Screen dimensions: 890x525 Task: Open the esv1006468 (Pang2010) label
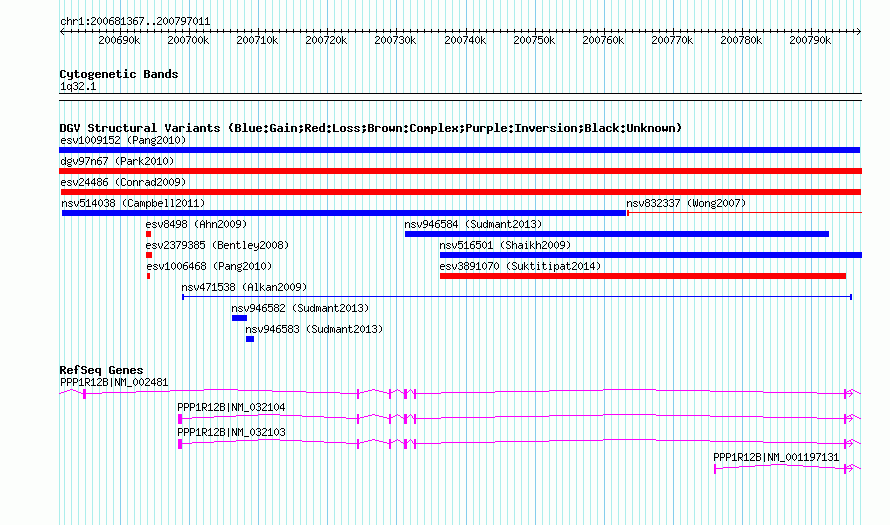[x=209, y=266]
